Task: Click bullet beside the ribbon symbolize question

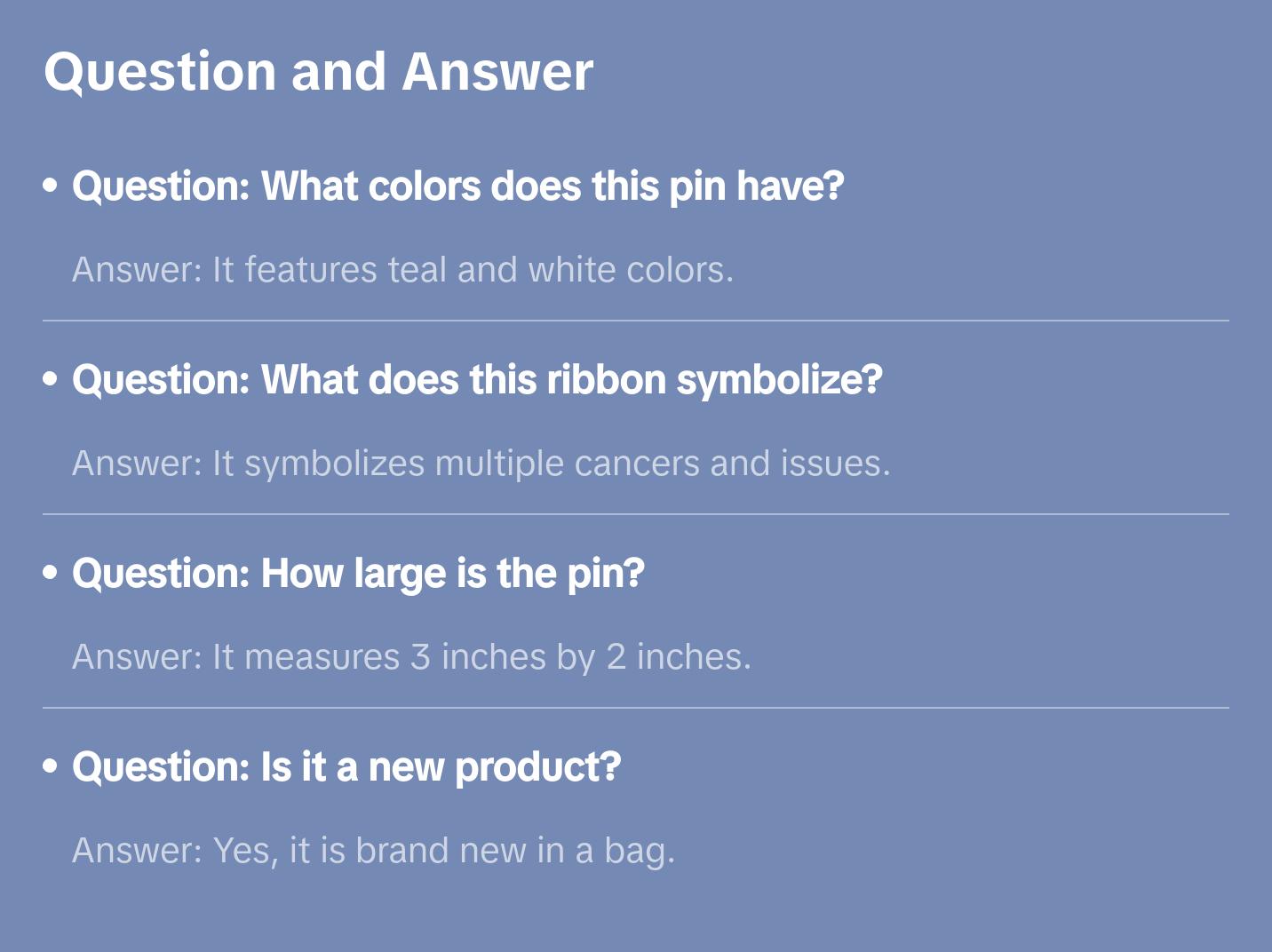Action: 51,379
